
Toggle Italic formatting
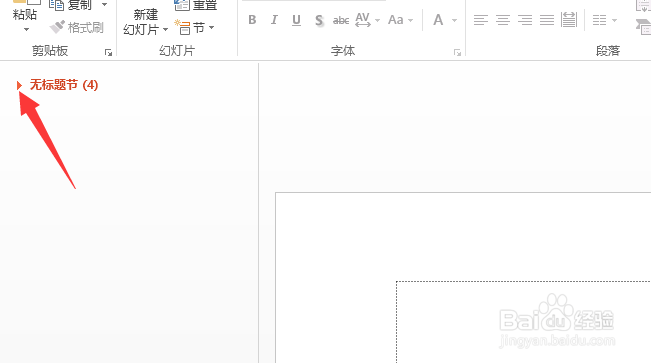coord(274,20)
